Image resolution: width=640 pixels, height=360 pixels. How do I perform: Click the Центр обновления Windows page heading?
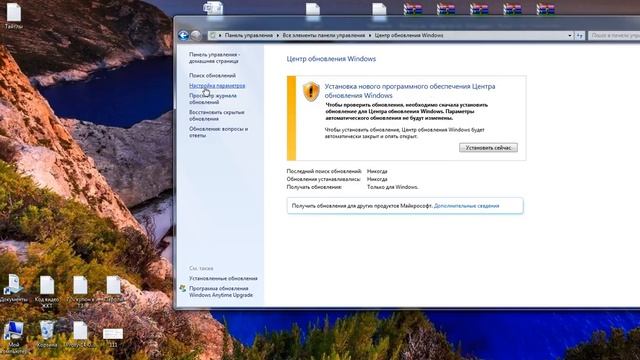[x=331, y=59]
